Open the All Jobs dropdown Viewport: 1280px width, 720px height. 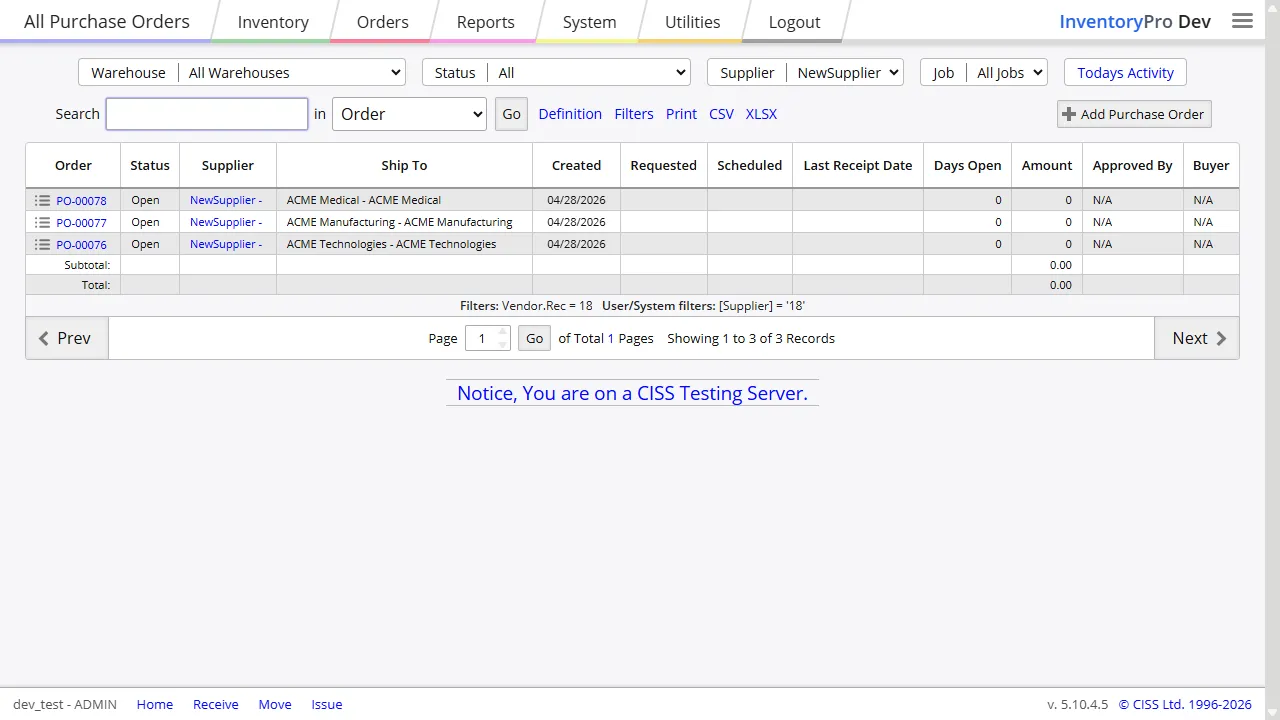point(1008,72)
